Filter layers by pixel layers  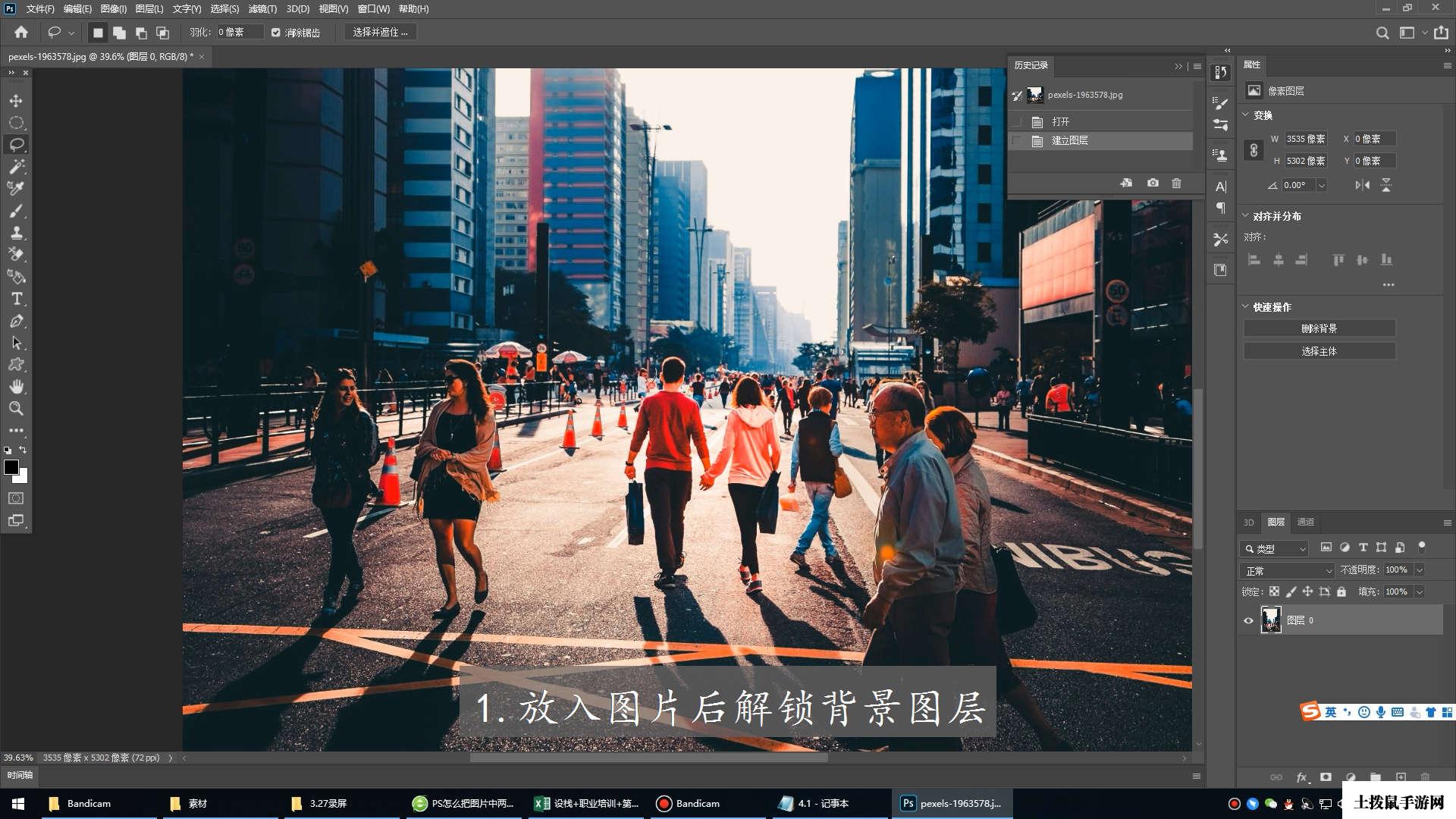[x=1326, y=548]
